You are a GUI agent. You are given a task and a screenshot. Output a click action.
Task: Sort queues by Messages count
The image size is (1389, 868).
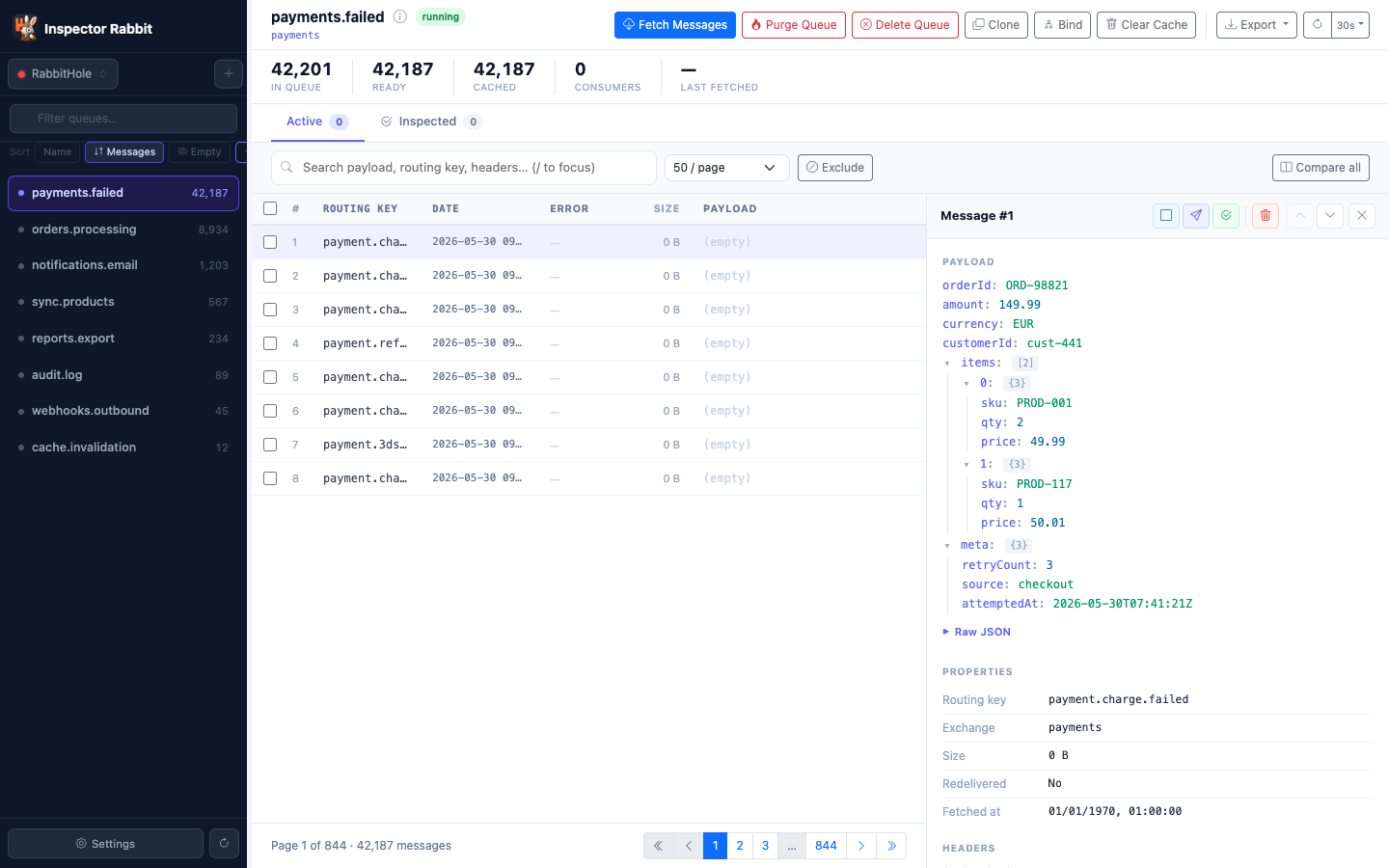(x=124, y=151)
